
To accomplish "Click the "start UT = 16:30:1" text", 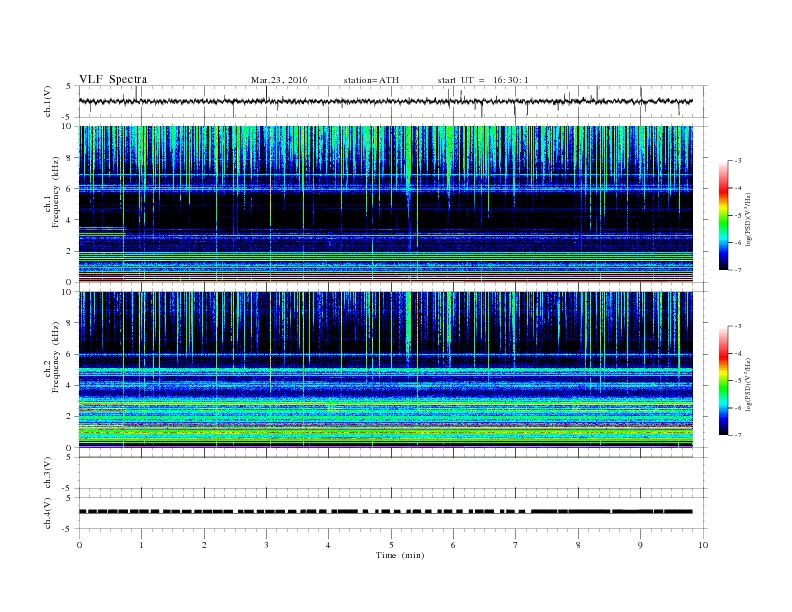I will point(483,80).
